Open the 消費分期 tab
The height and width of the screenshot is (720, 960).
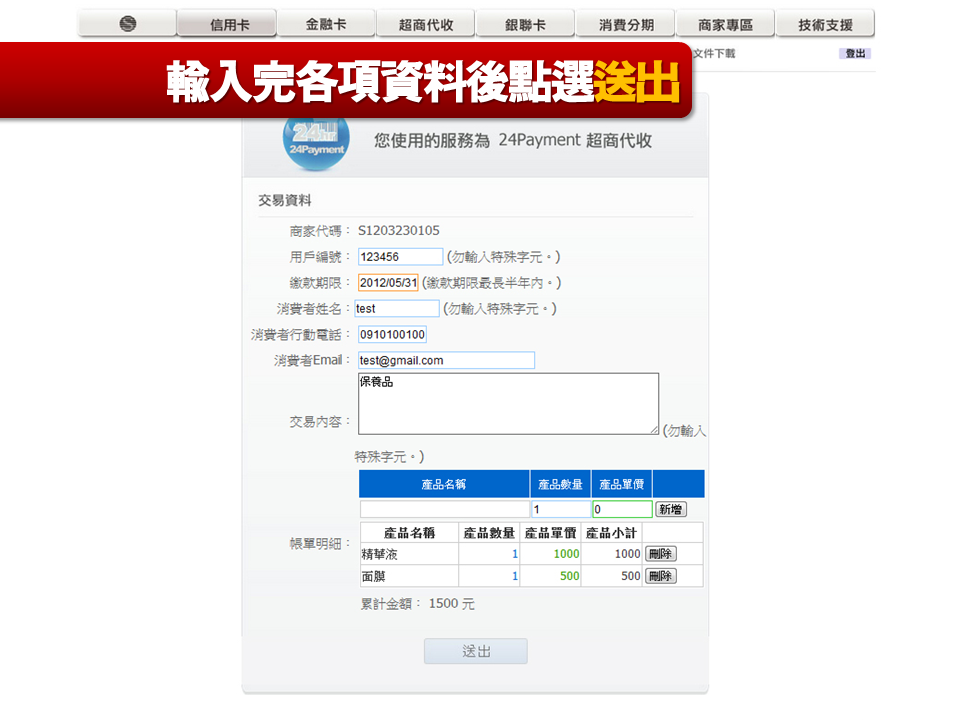coord(625,22)
